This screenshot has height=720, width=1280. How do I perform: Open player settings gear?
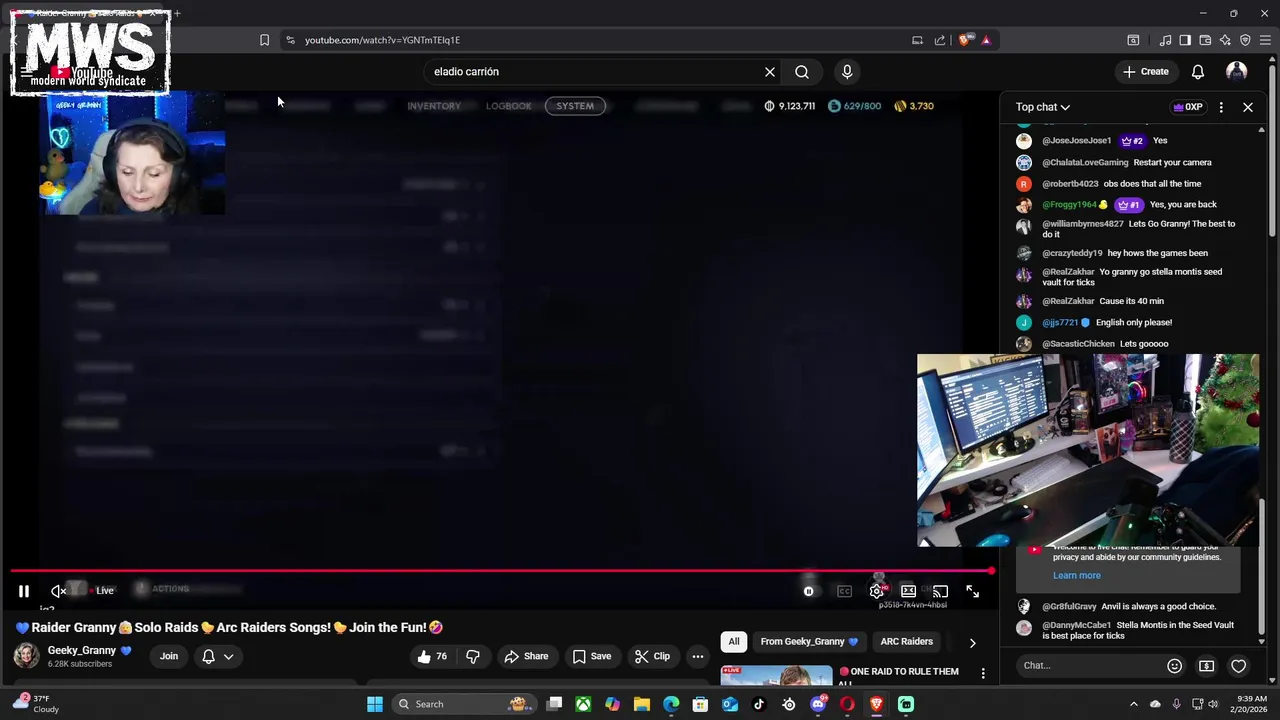tap(877, 591)
